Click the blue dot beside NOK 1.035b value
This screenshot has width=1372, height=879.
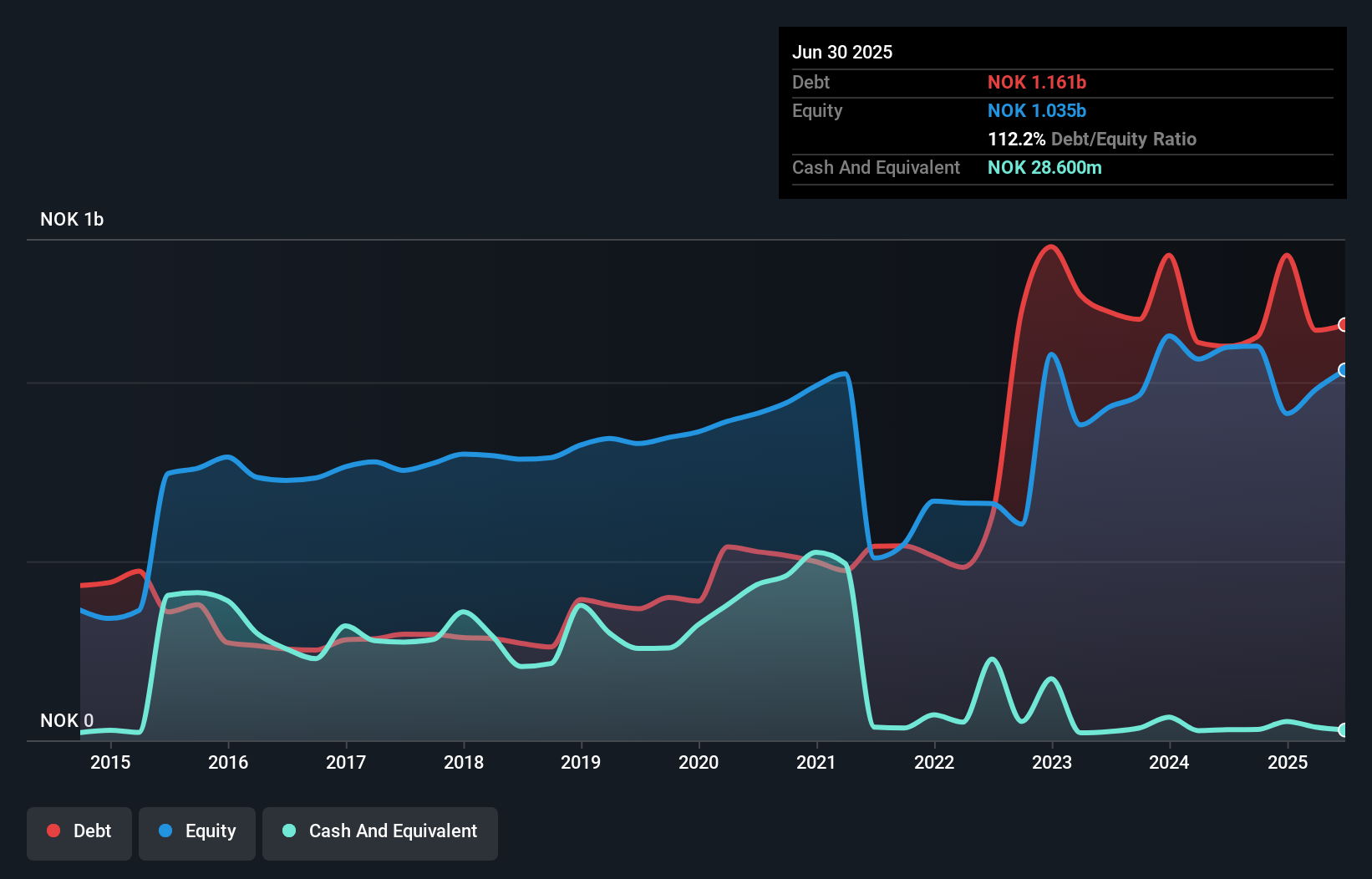pyautogui.click(x=1037, y=110)
